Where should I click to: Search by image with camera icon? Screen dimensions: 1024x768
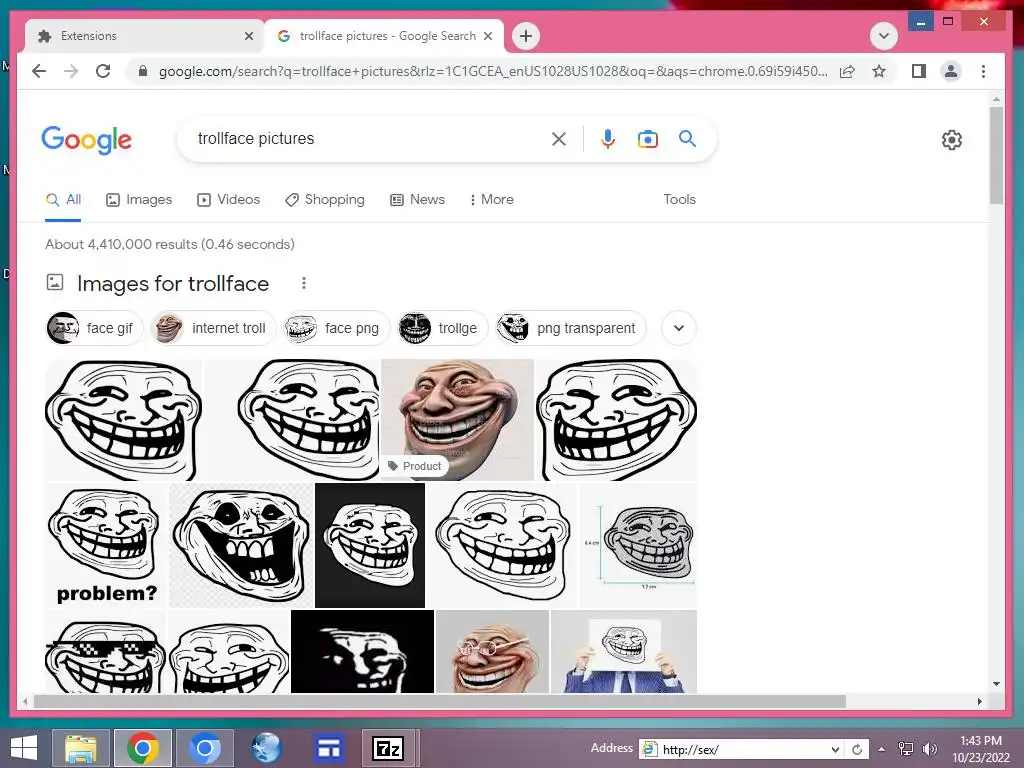click(x=647, y=138)
